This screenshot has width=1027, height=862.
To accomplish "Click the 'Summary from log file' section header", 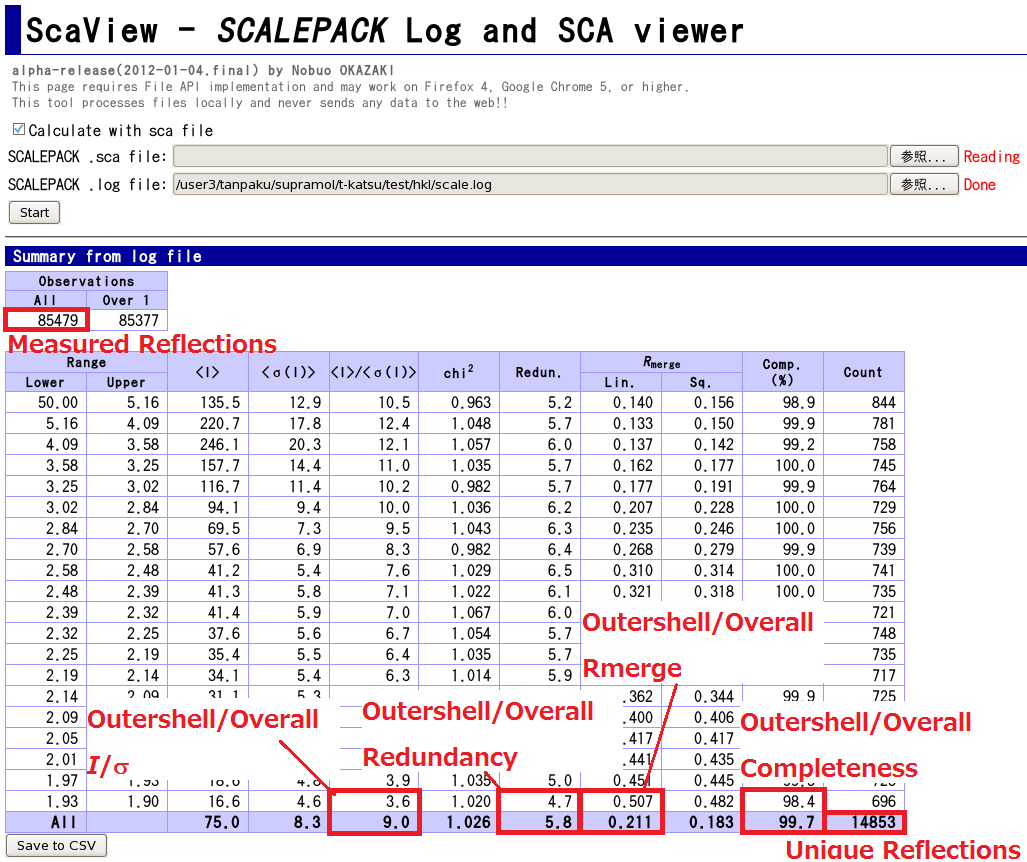I will (x=107, y=256).
